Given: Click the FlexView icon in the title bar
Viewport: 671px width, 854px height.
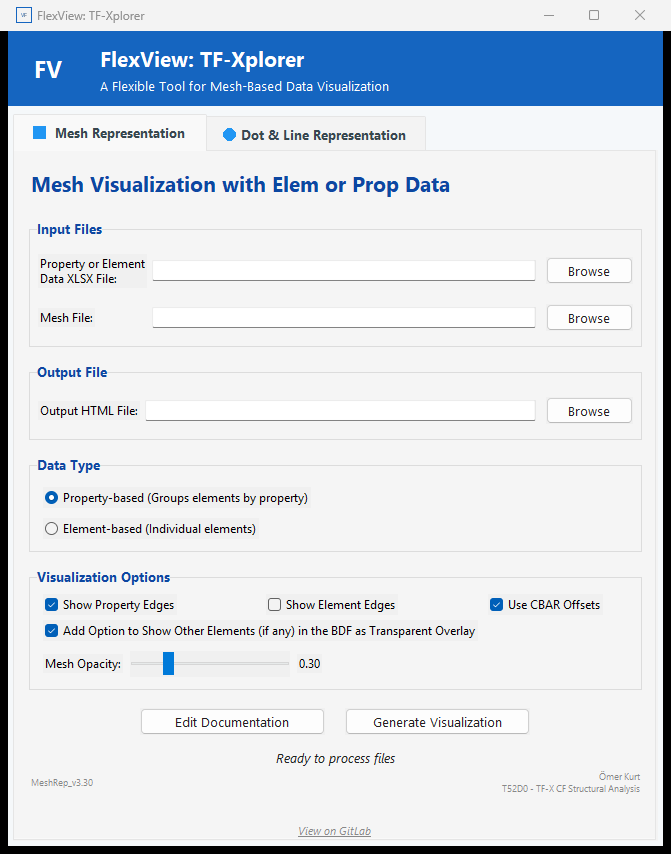Looking at the screenshot, I should coord(23,15).
